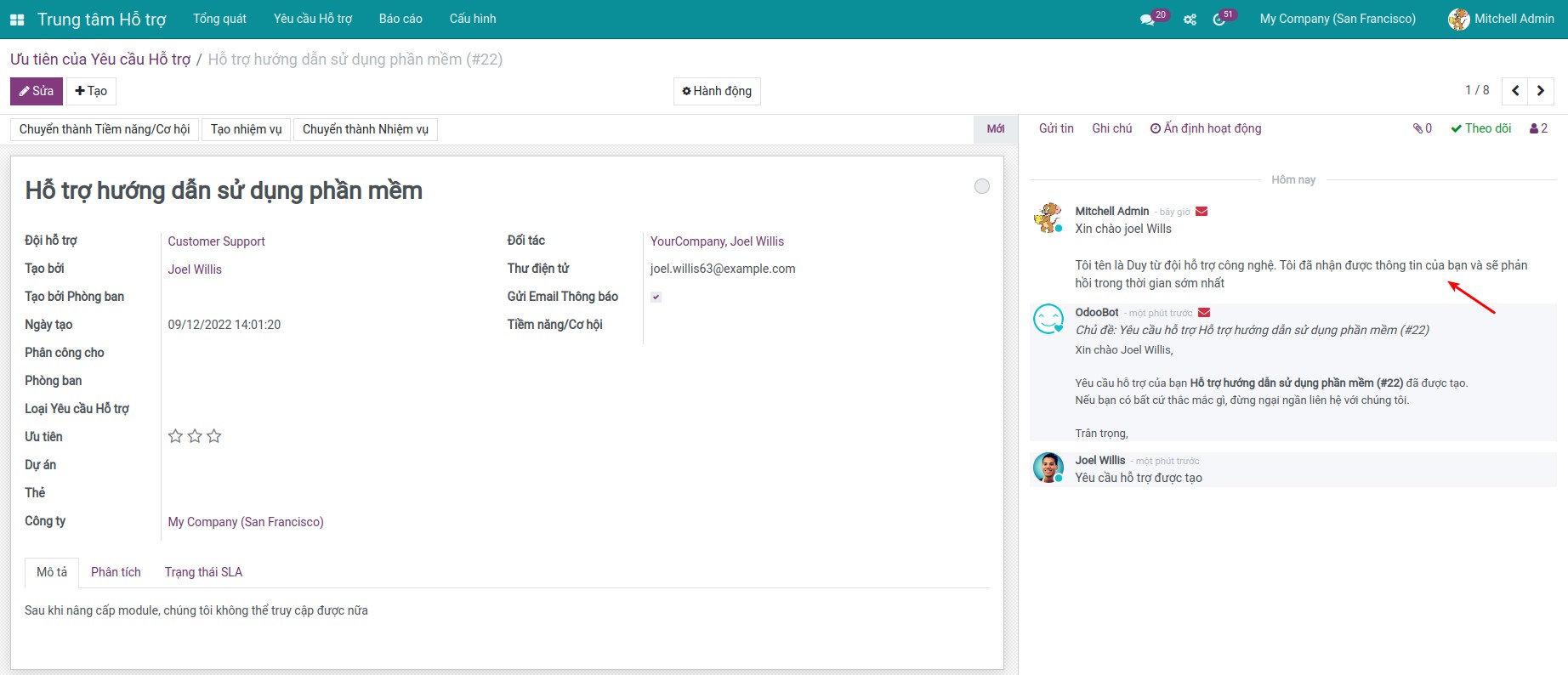
Task: Open the Customer Support team link
Action: pyautogui.click(x=216, y=241)
